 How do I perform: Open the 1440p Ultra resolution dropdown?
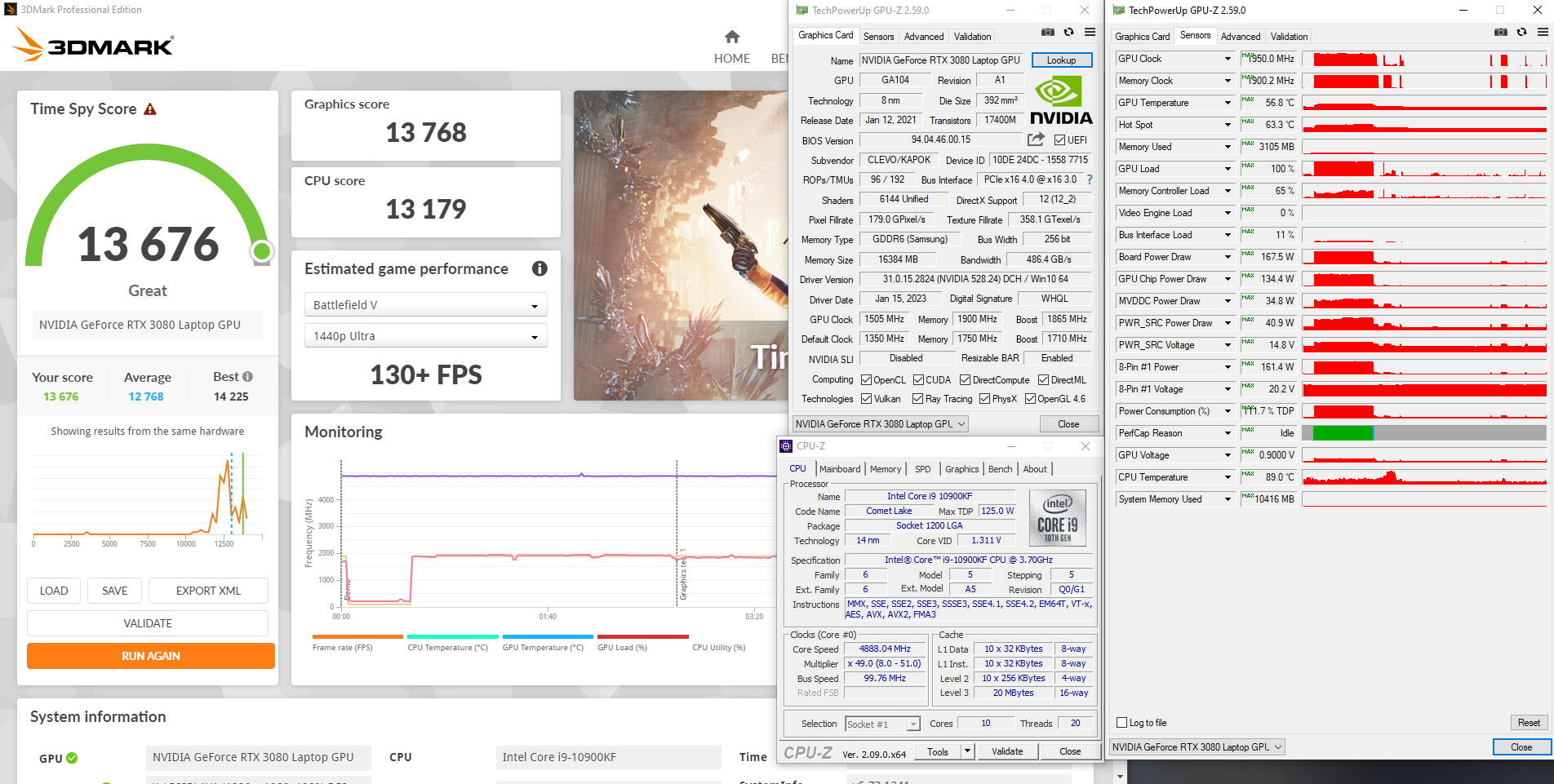click(425, 336)
